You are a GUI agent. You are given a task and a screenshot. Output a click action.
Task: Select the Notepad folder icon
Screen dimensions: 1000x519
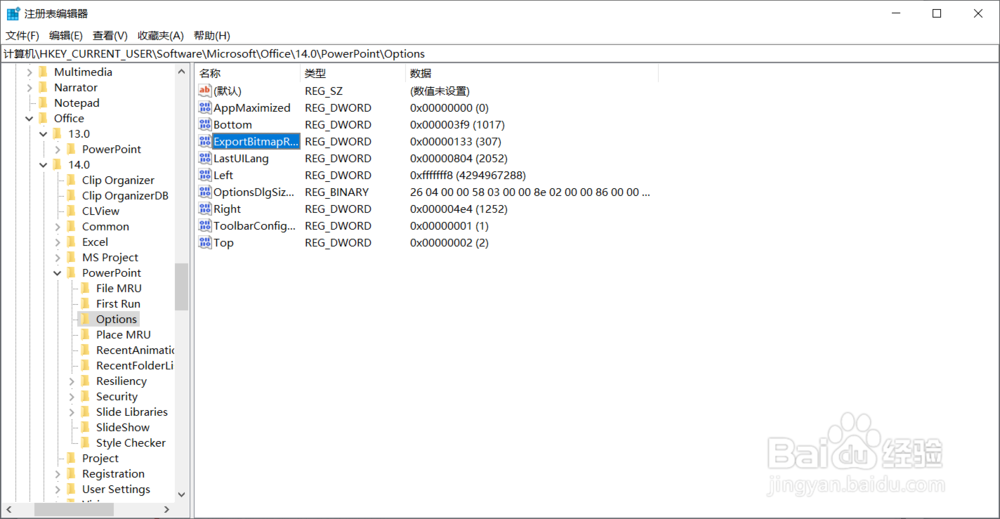tap(43, 103)
